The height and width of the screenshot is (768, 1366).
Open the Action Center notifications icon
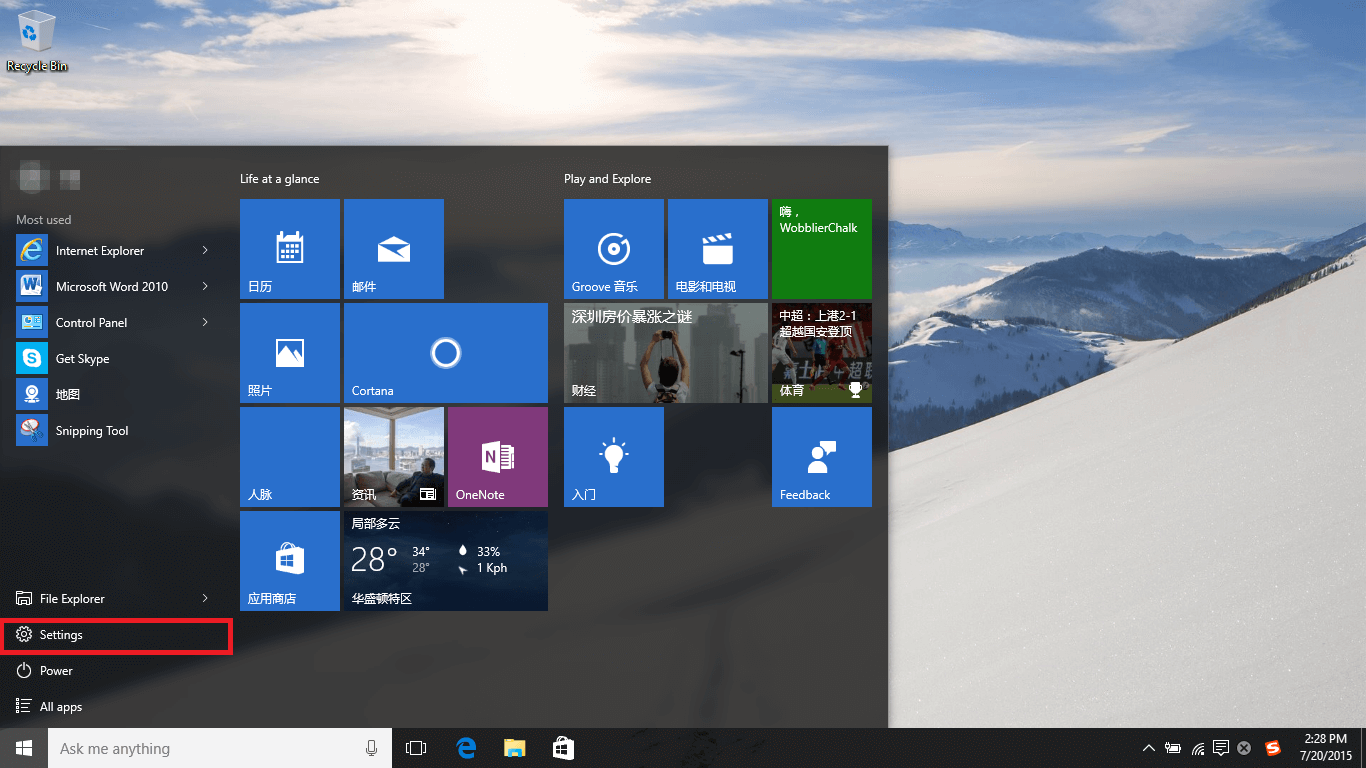point(1221,748)
